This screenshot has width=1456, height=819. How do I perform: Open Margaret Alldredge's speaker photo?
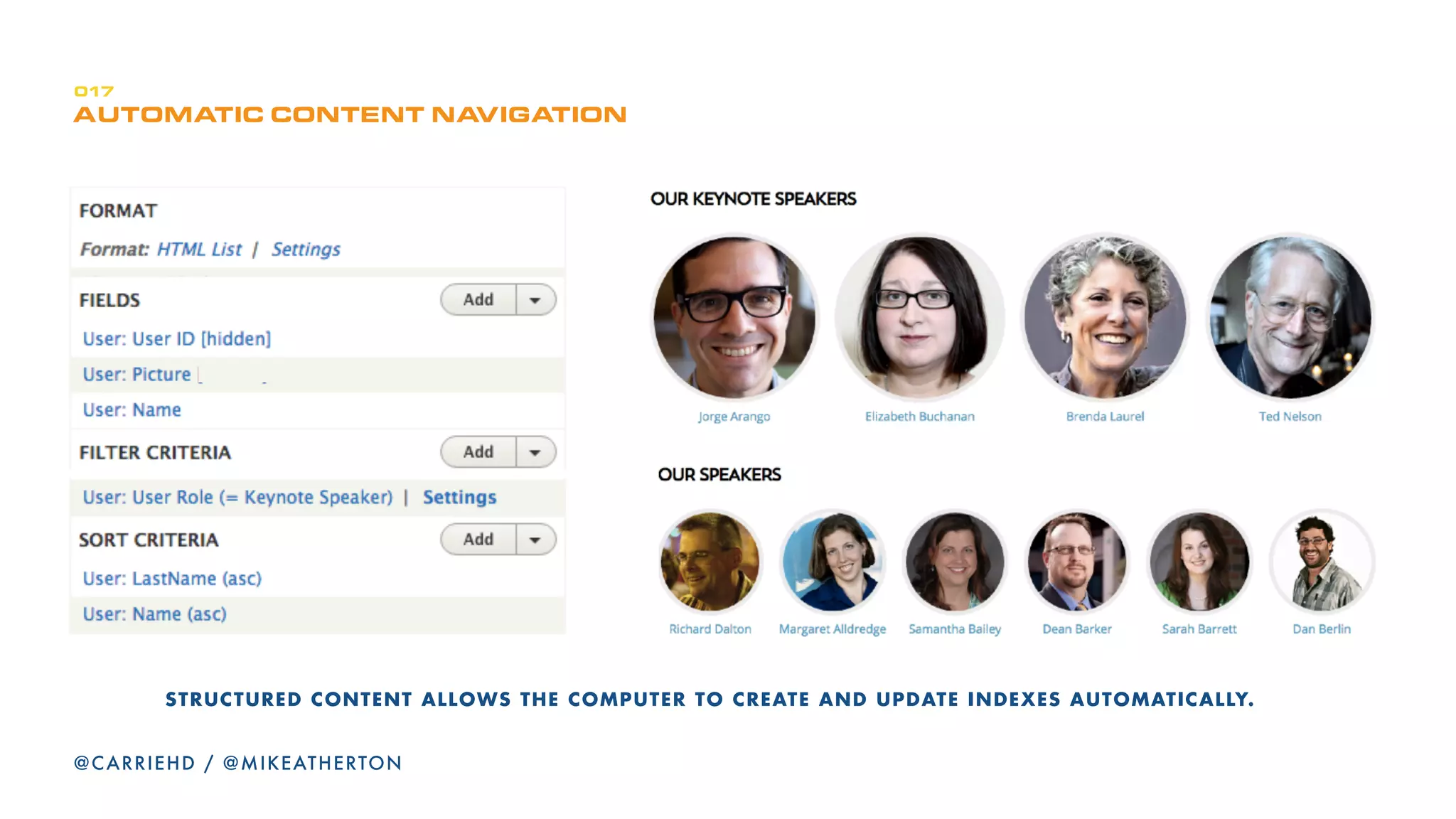[x=833, y=562]
